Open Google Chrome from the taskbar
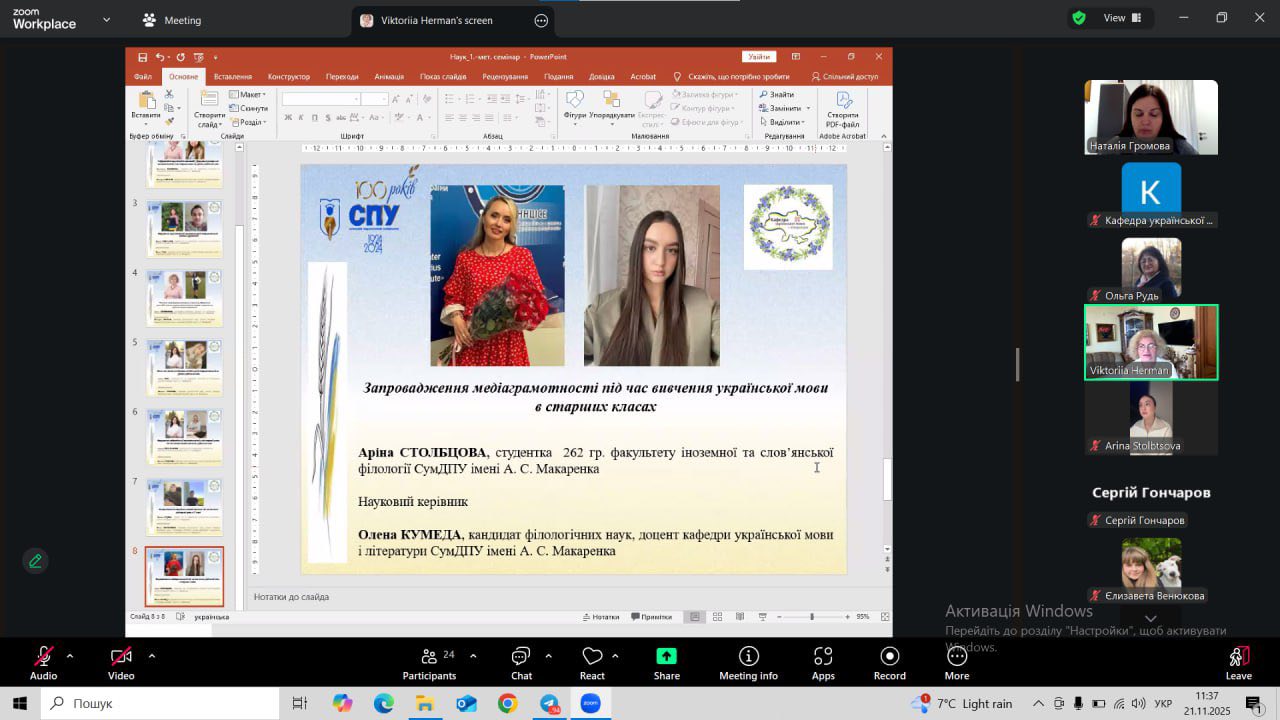 (x=508, y=704)
